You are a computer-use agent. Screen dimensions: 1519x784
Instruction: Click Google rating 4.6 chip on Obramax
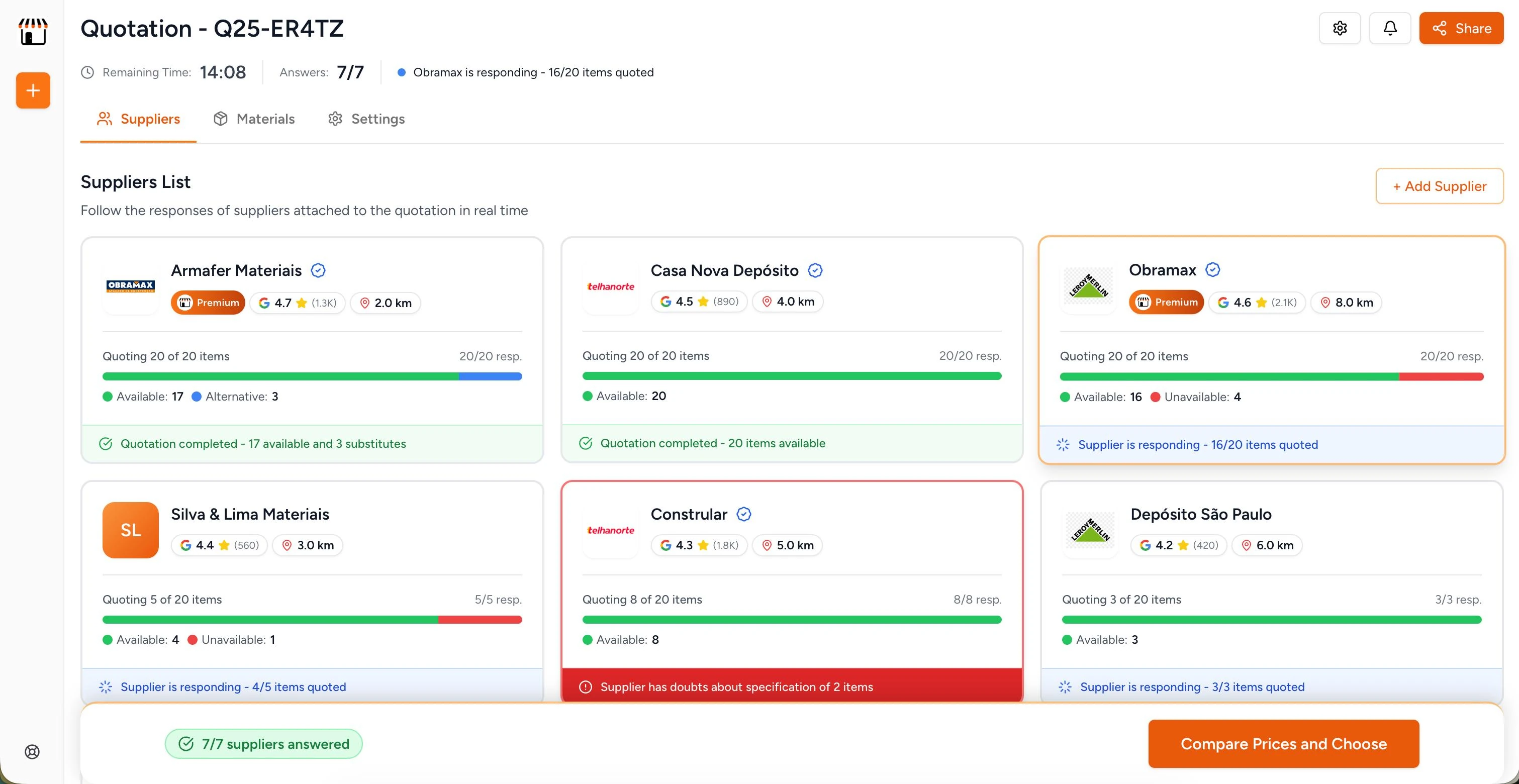[x=1257, y=303]
